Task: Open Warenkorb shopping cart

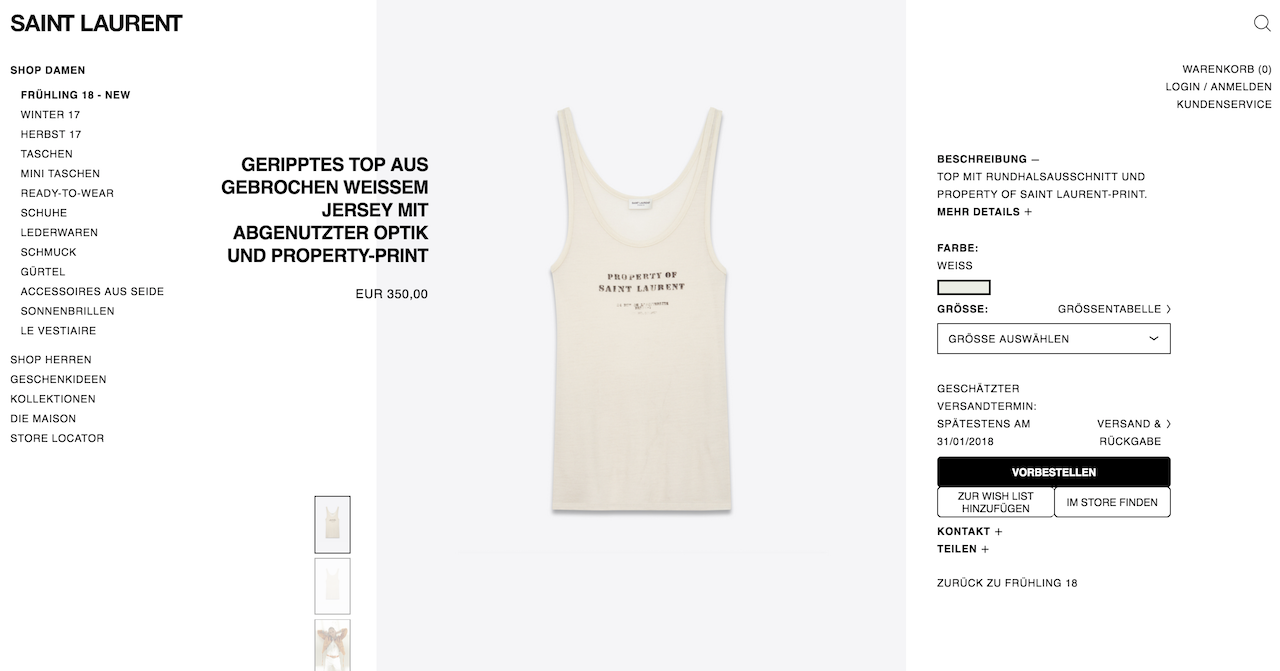Action: (x=1227, y=70)
